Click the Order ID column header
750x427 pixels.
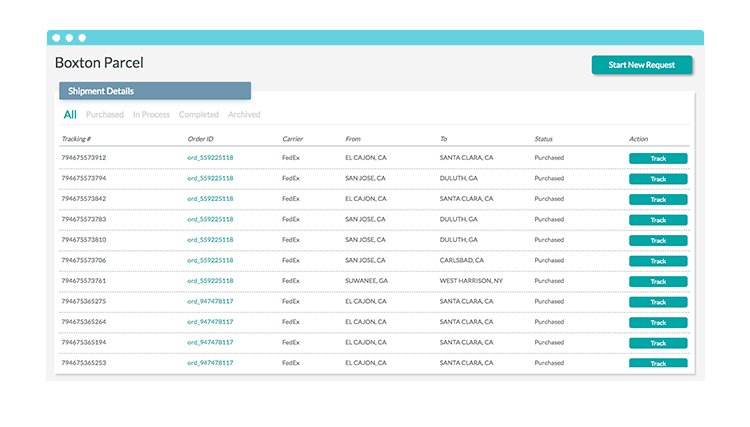200,139
